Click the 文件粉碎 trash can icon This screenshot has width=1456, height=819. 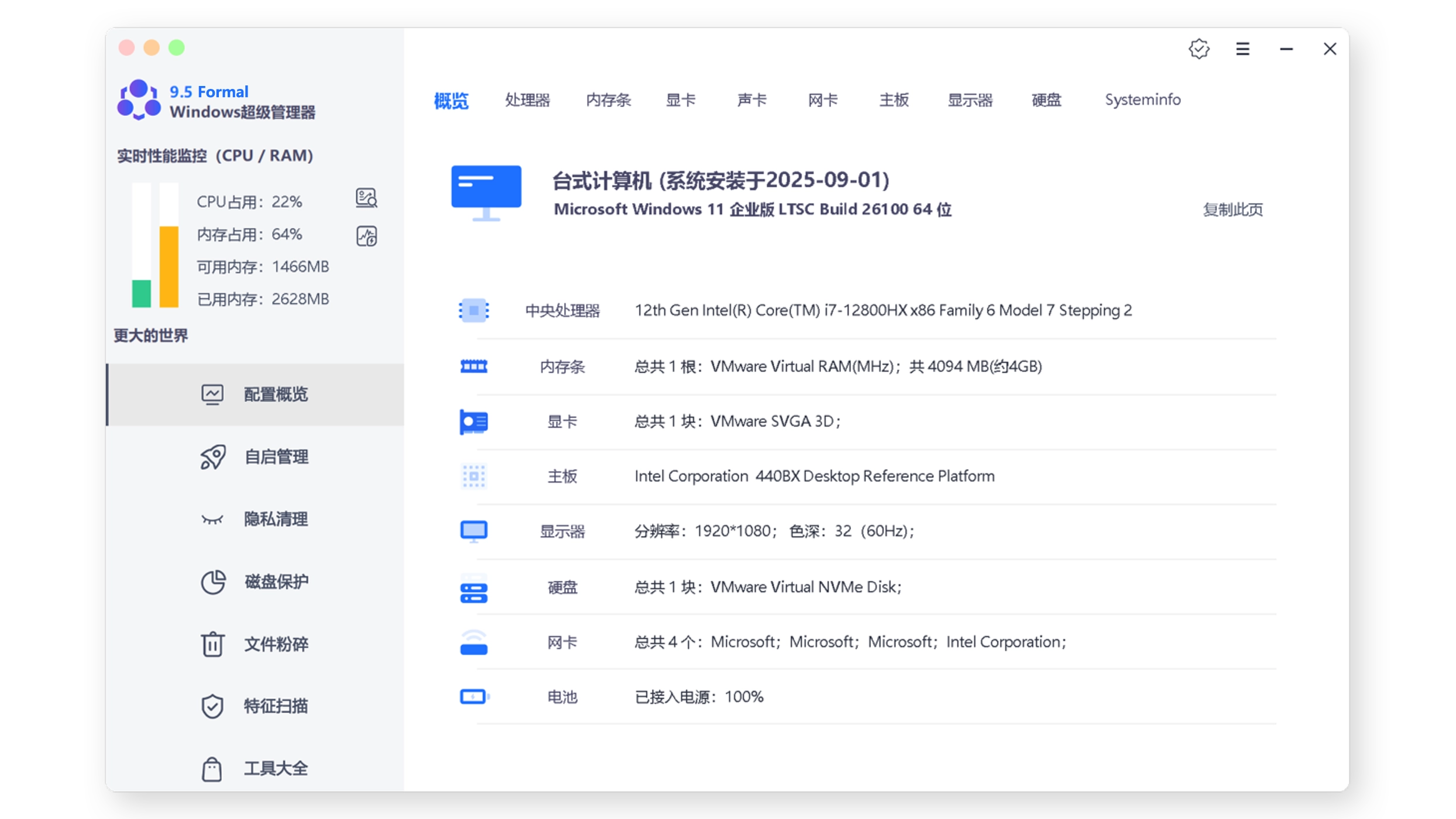point(212,644)
